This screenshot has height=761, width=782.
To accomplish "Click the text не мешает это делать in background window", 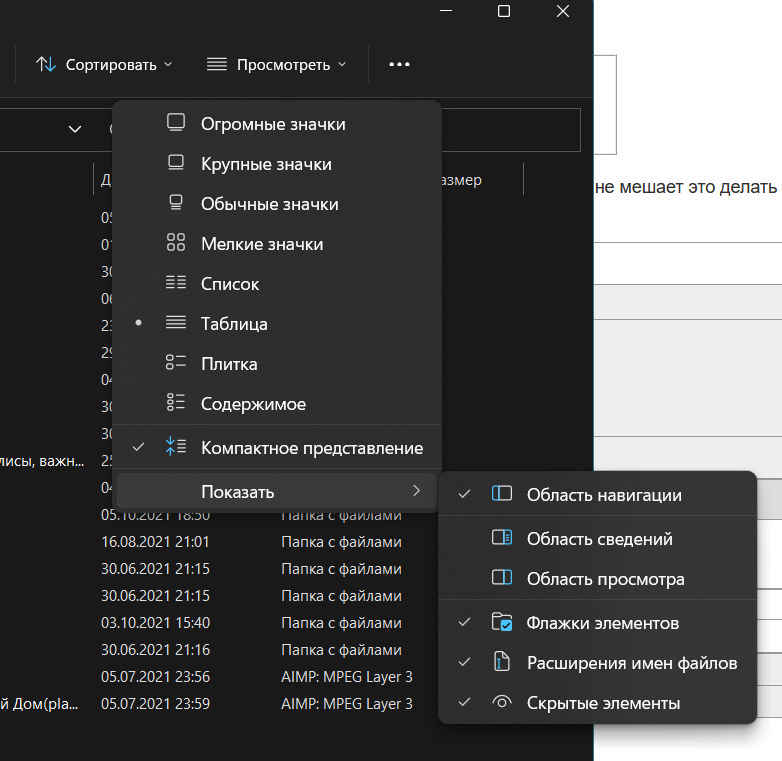I will tap(686, 187).
